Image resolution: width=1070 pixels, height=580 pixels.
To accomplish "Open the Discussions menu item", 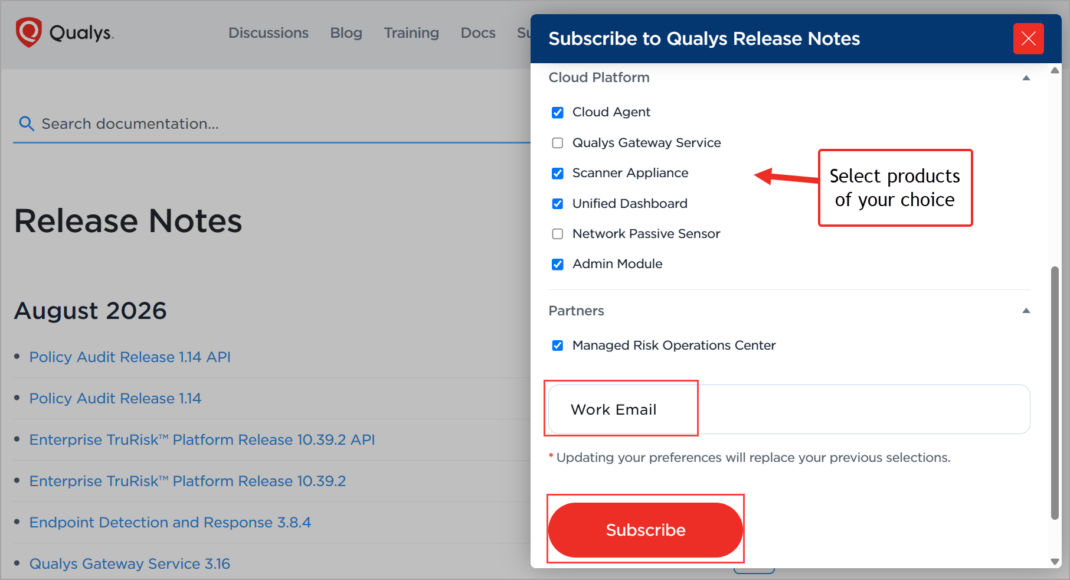I will point(268,33).
